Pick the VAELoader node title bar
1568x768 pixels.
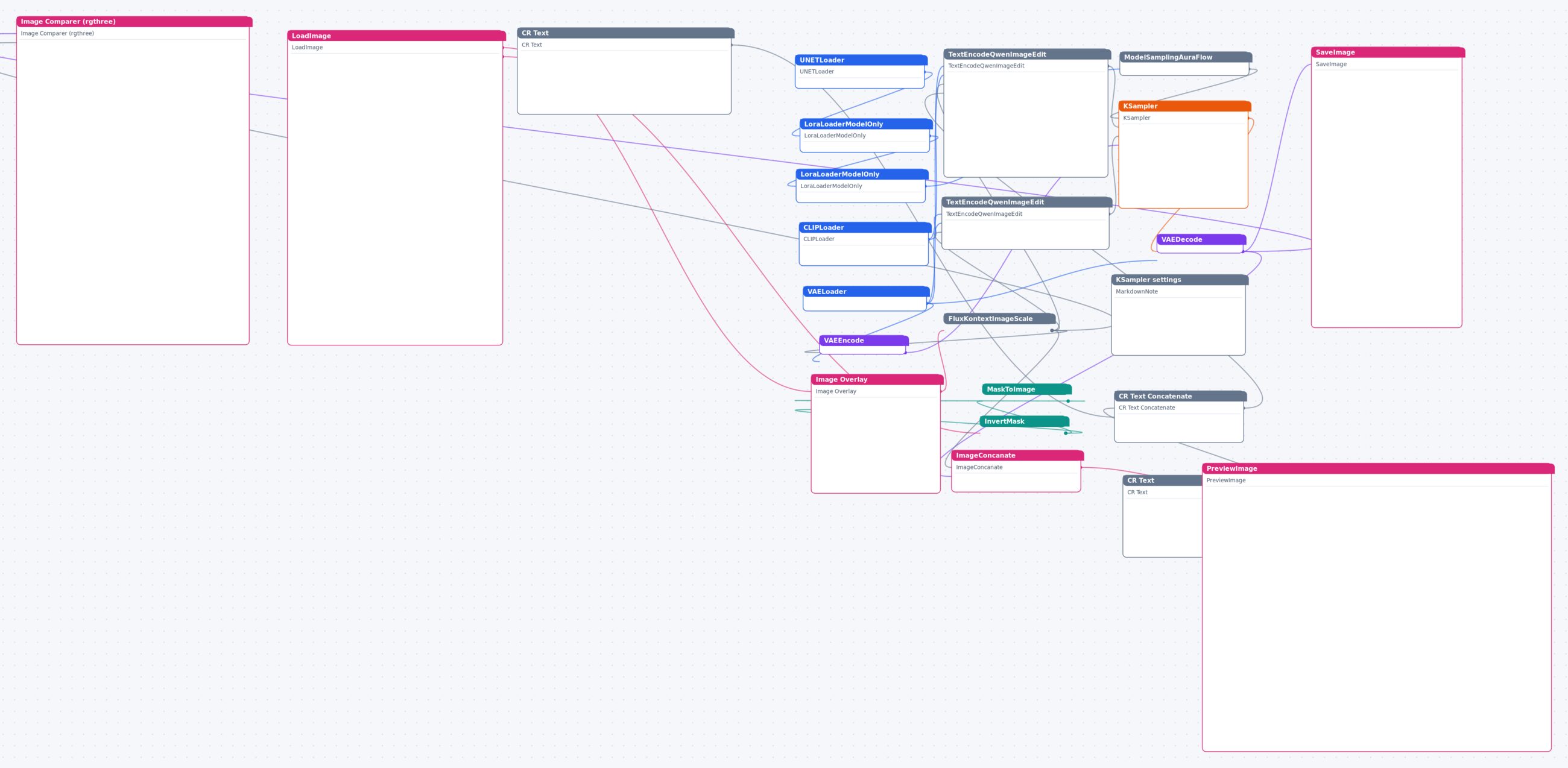point(866,292)
